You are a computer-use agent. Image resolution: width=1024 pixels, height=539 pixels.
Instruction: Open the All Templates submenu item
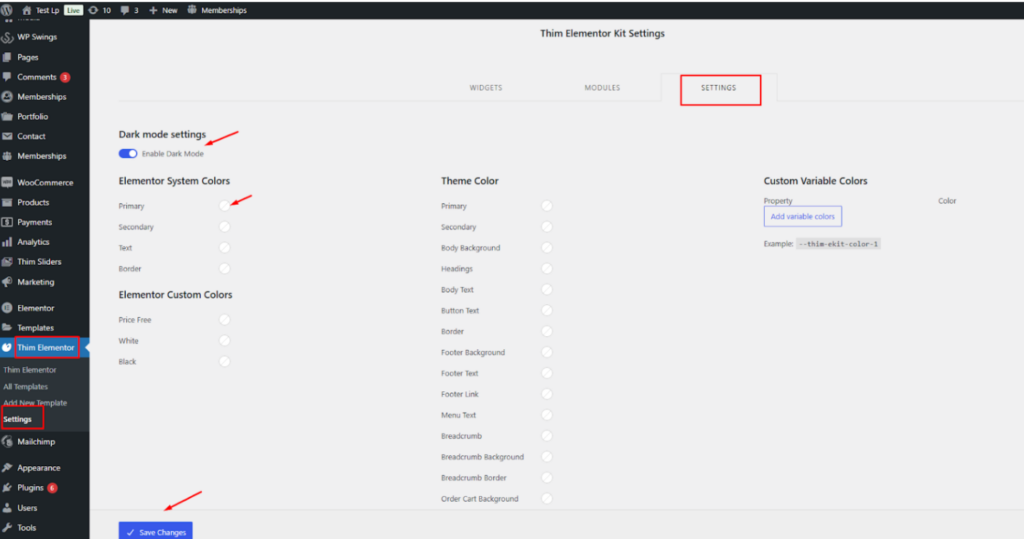[25, 387]
